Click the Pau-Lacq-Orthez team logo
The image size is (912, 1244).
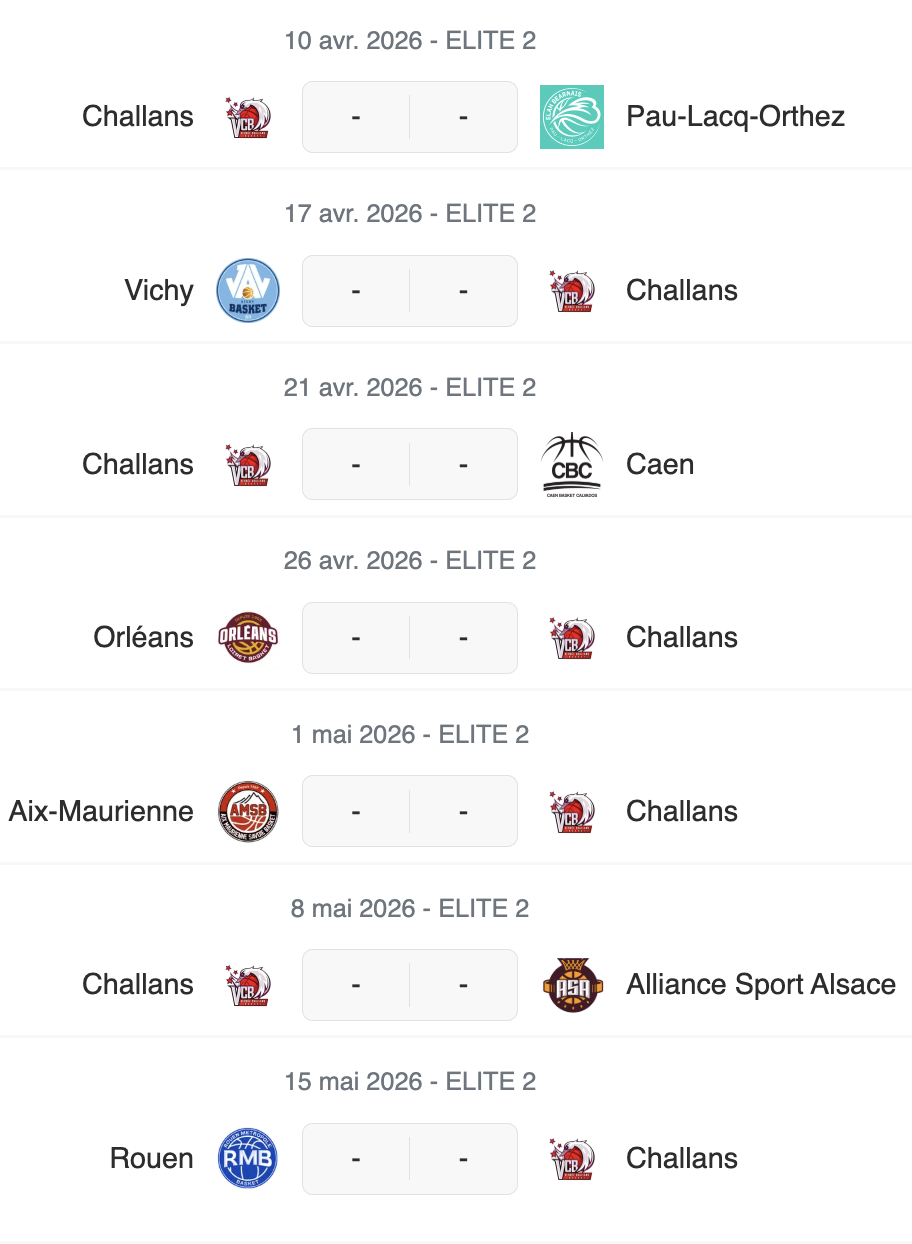click(572, 117)
